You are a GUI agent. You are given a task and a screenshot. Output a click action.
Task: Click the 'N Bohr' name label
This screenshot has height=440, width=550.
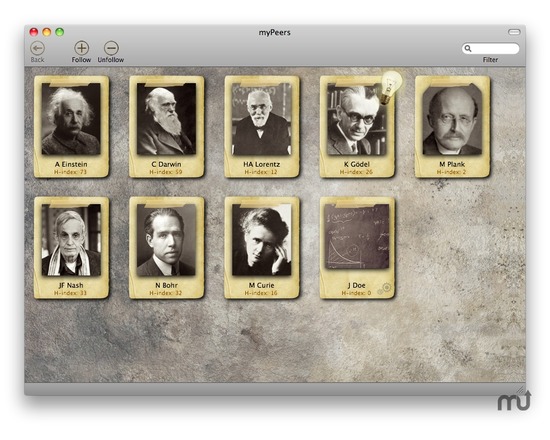pyautogui.click(x=167, y=285)
